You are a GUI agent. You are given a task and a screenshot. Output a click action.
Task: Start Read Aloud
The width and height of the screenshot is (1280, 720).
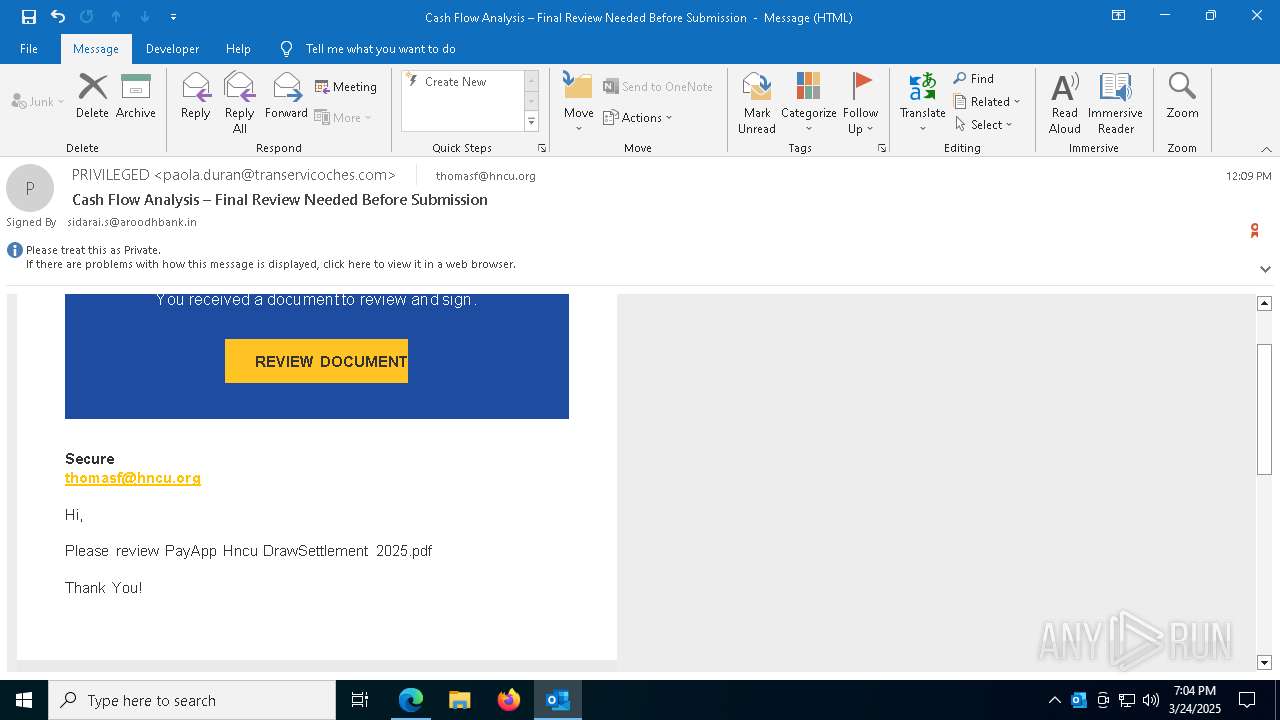point(1065,103)
